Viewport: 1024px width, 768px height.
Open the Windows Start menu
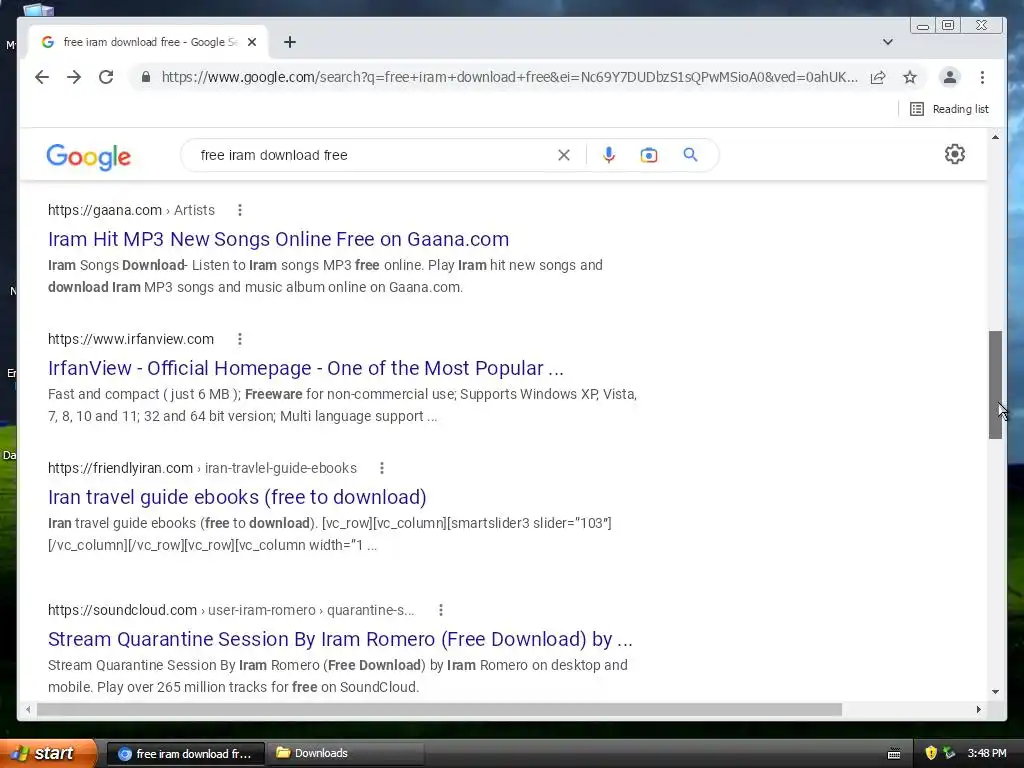(x=47, y=753)
